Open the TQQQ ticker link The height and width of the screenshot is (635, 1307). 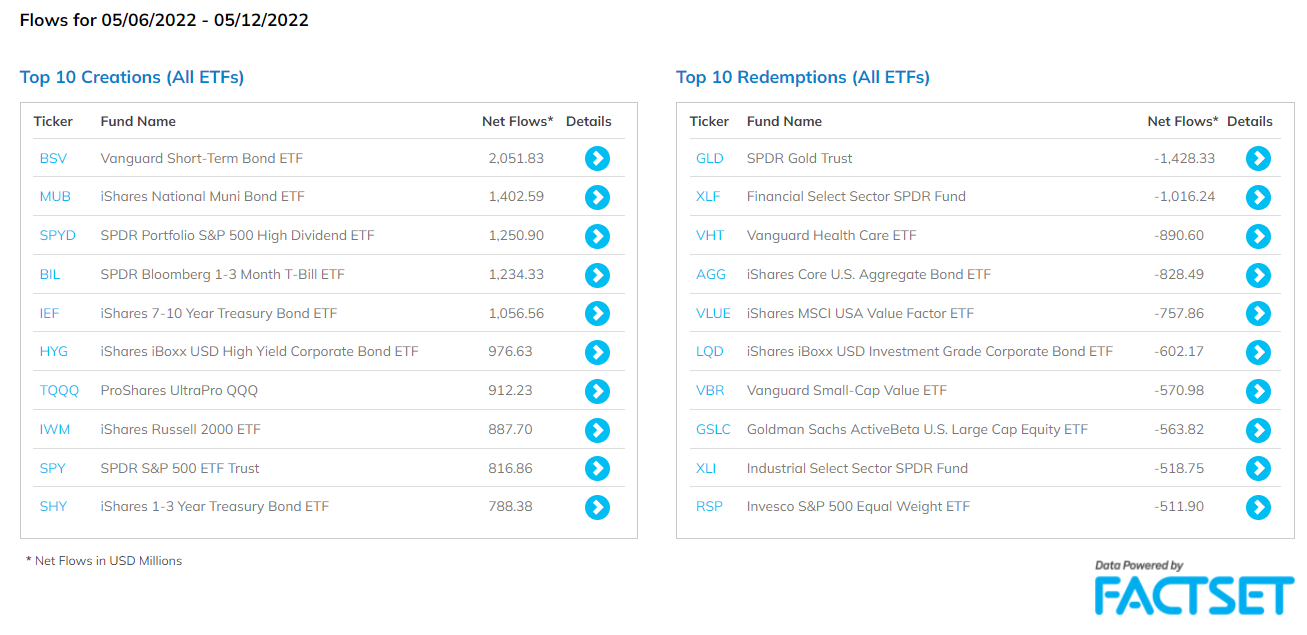pos(59,391)
